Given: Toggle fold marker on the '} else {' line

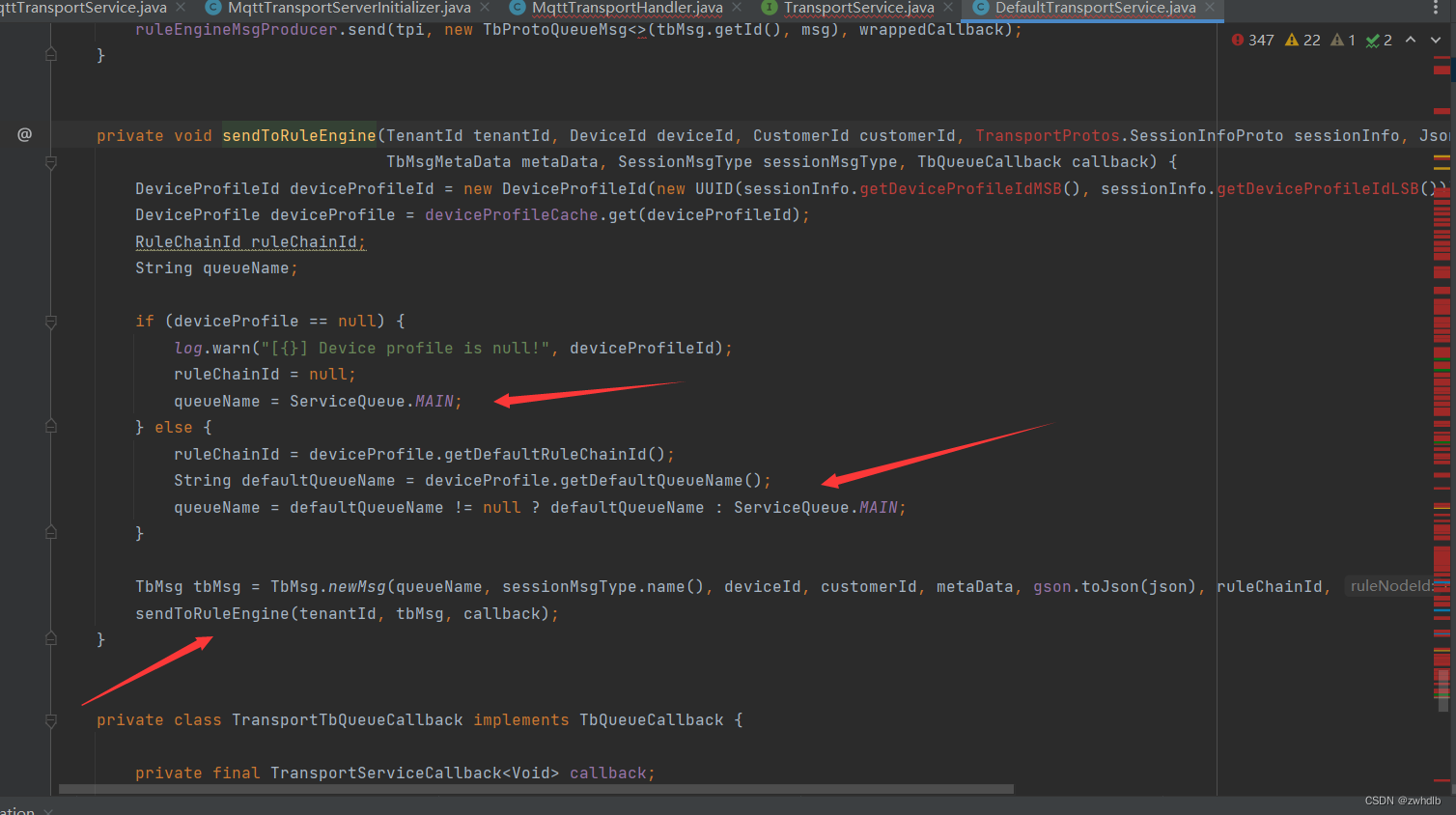Looking at the screenshot, I should tap(51, 426).
